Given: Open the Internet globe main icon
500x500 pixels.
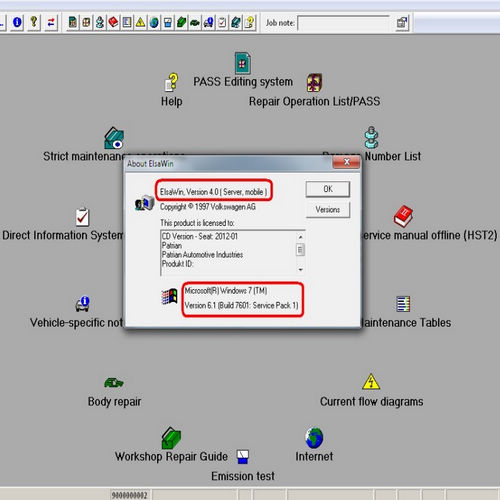Looking at the screenshot, I should [x=314, y=437].
